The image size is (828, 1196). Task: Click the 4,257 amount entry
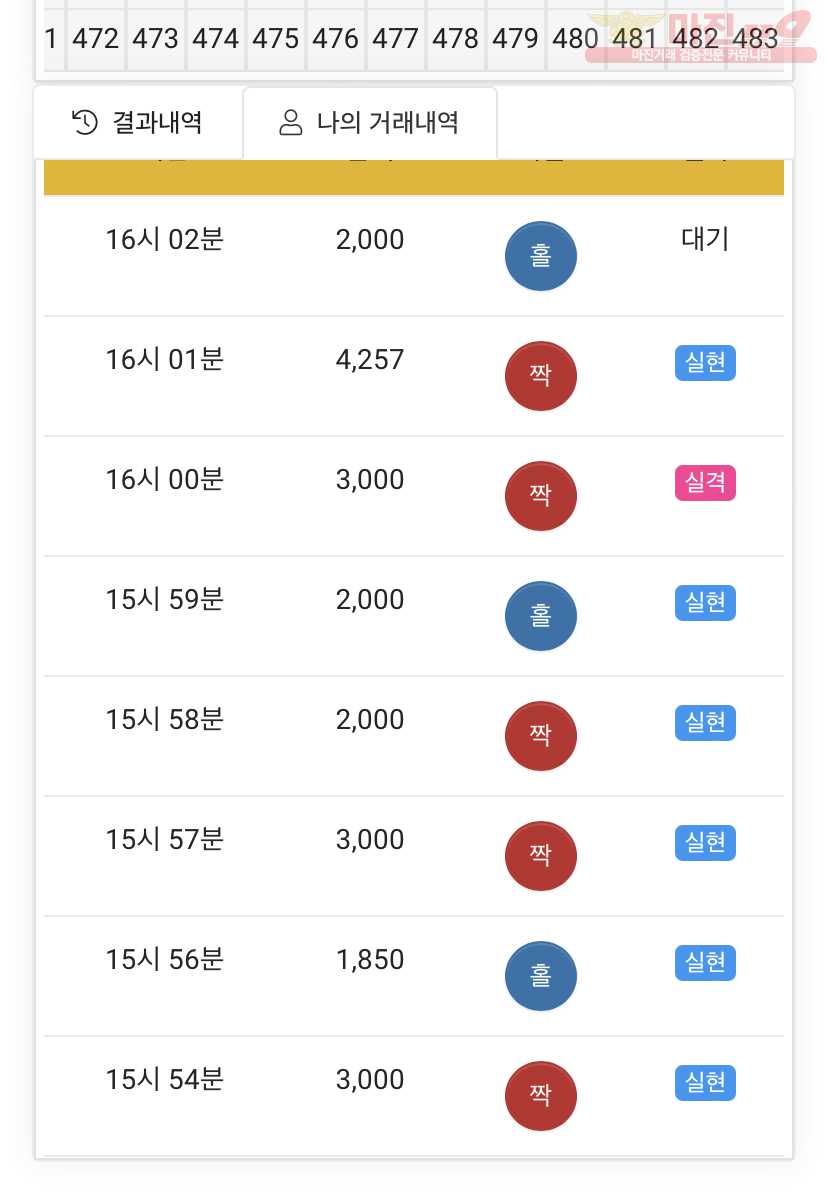point(370,359)
